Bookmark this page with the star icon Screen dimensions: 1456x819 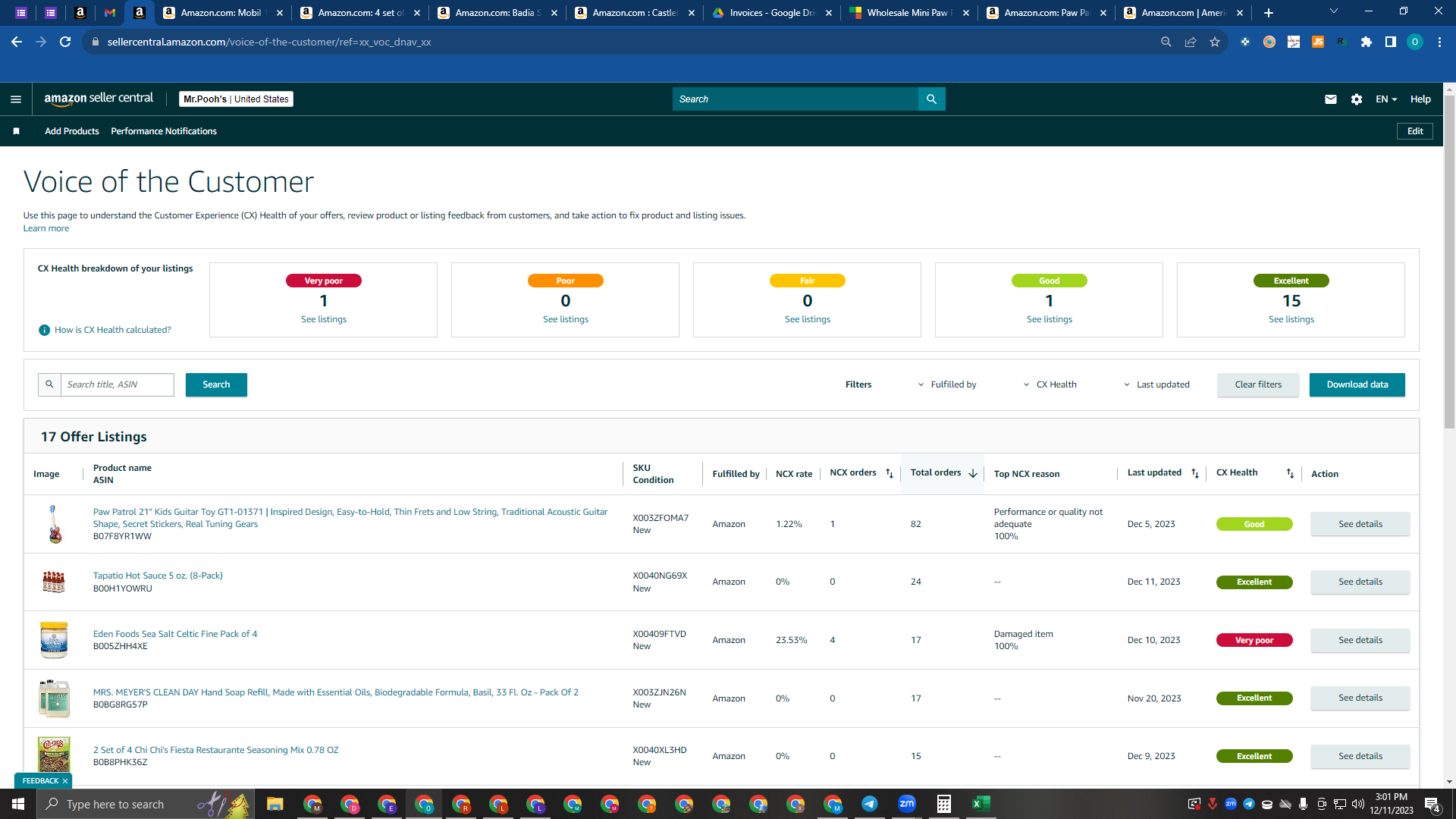tap(1215, 42)
